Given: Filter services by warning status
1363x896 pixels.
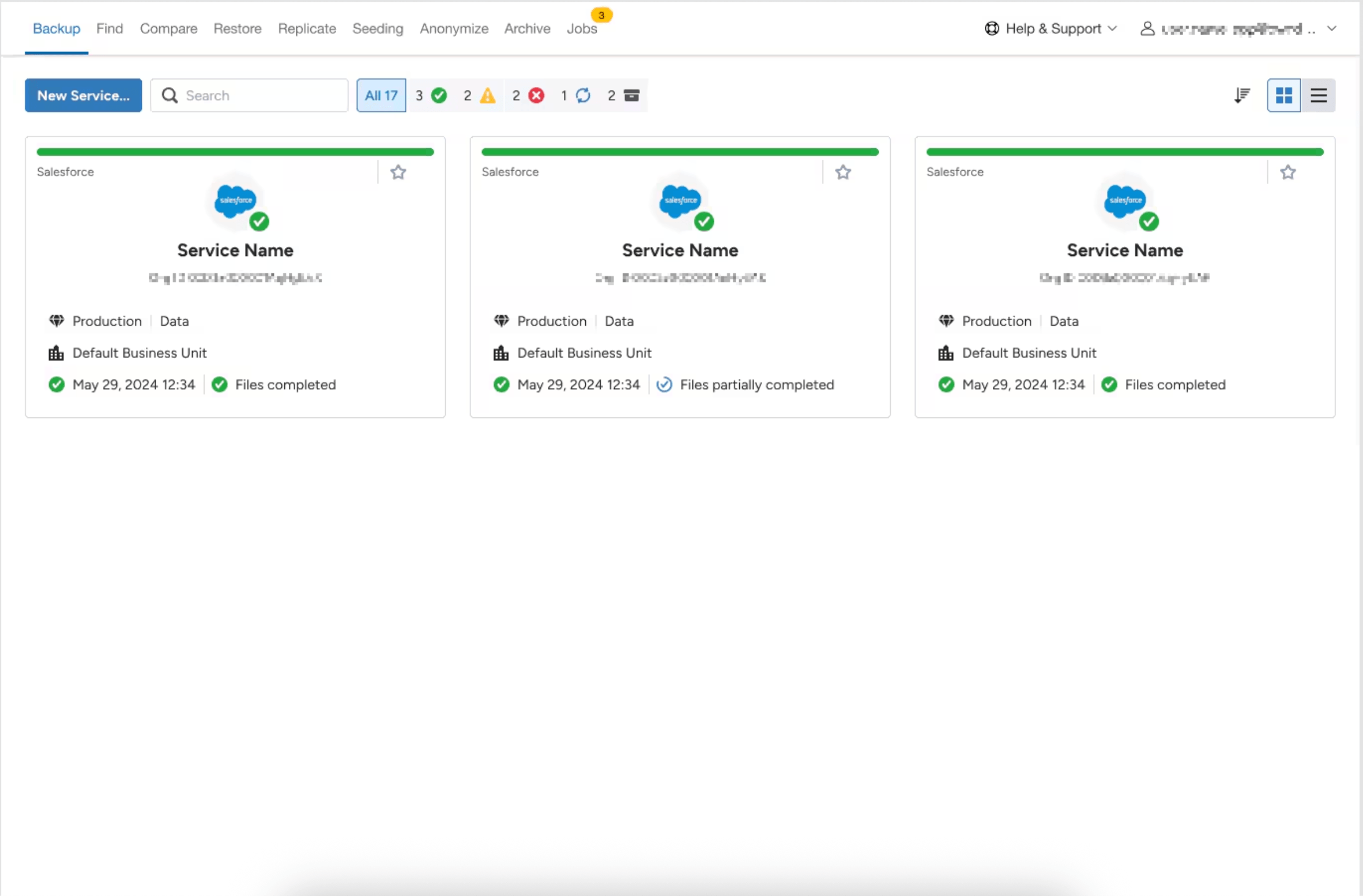Looking at the screenshot, I should coord(479,95).
